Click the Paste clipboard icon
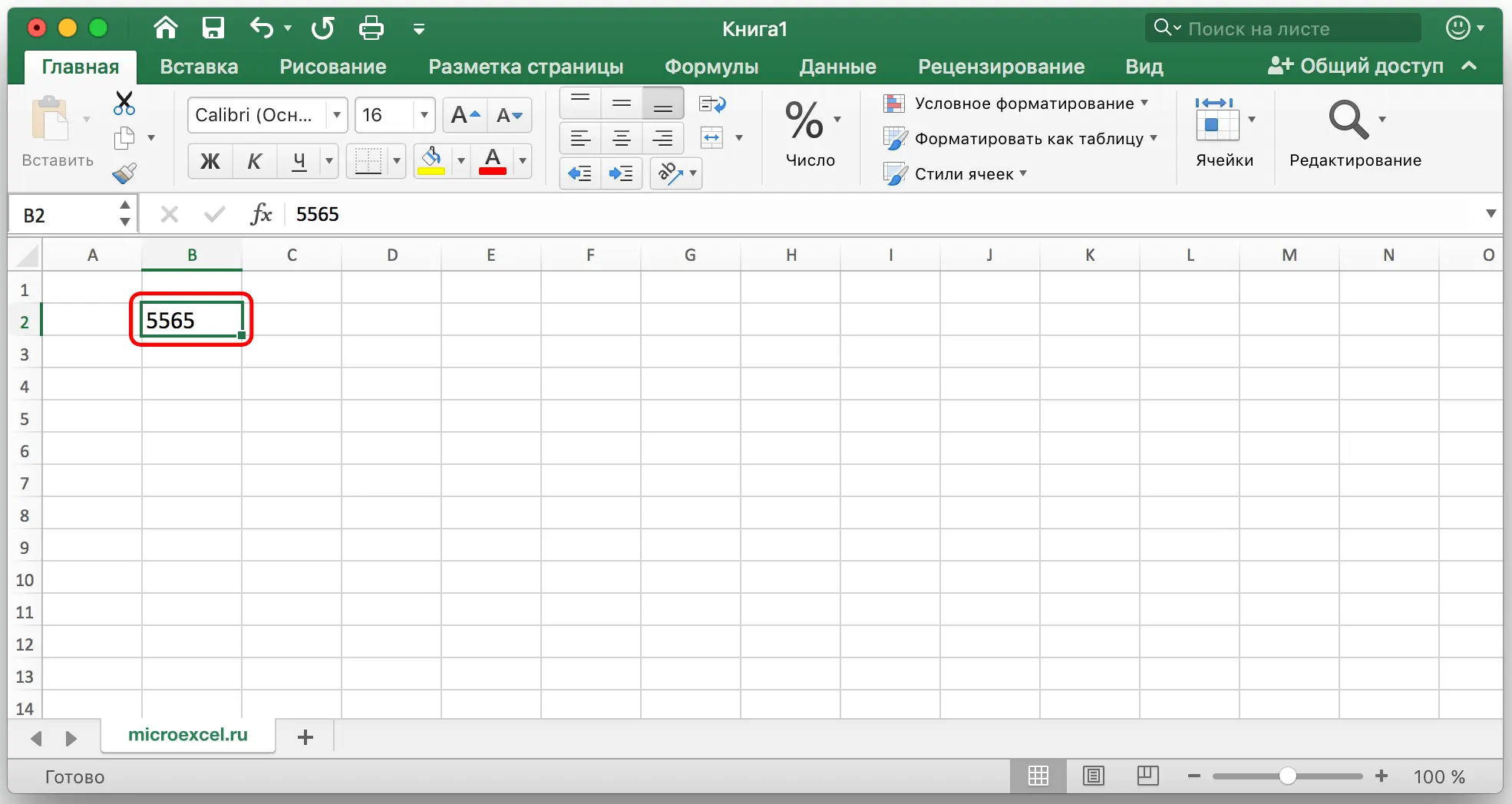 point(51,119)
